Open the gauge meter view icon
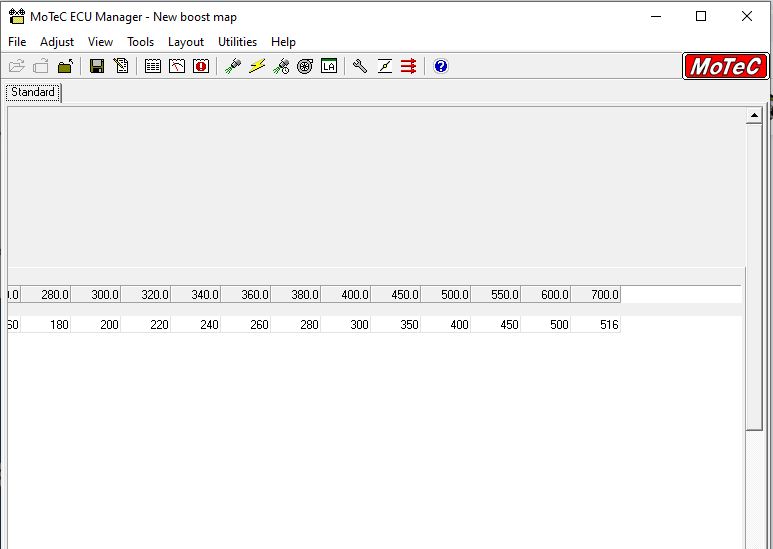The image size is (773, 549). point(177,66)
